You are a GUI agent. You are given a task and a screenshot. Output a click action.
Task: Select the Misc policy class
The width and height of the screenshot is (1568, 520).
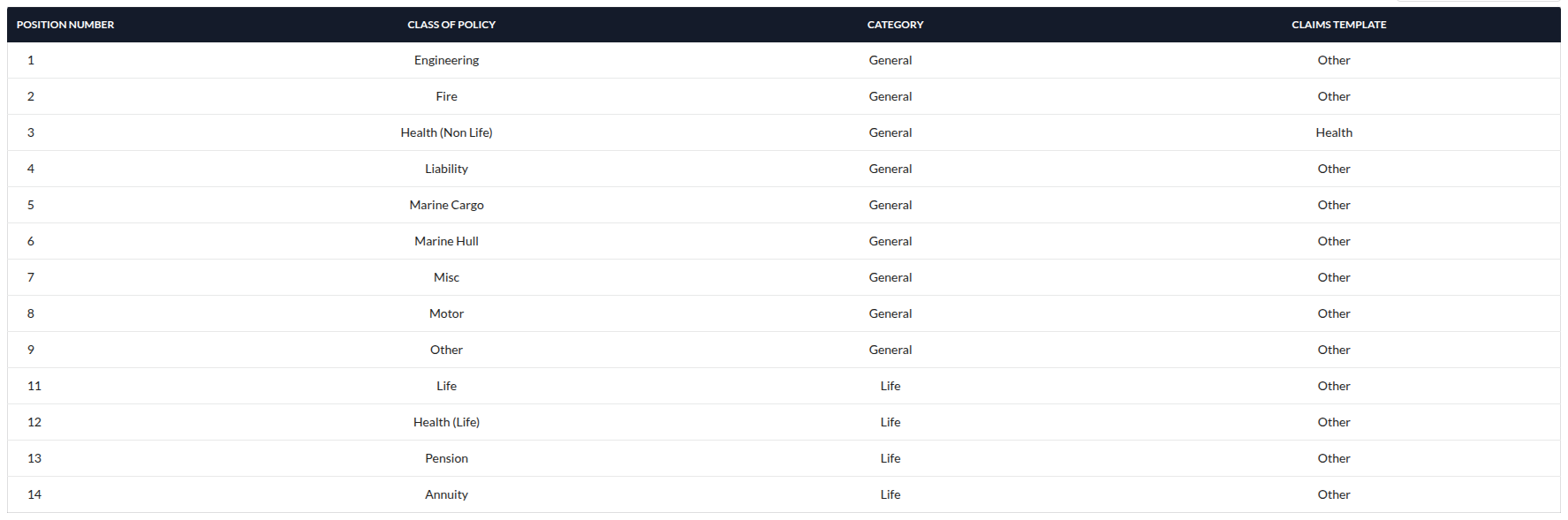446,277
